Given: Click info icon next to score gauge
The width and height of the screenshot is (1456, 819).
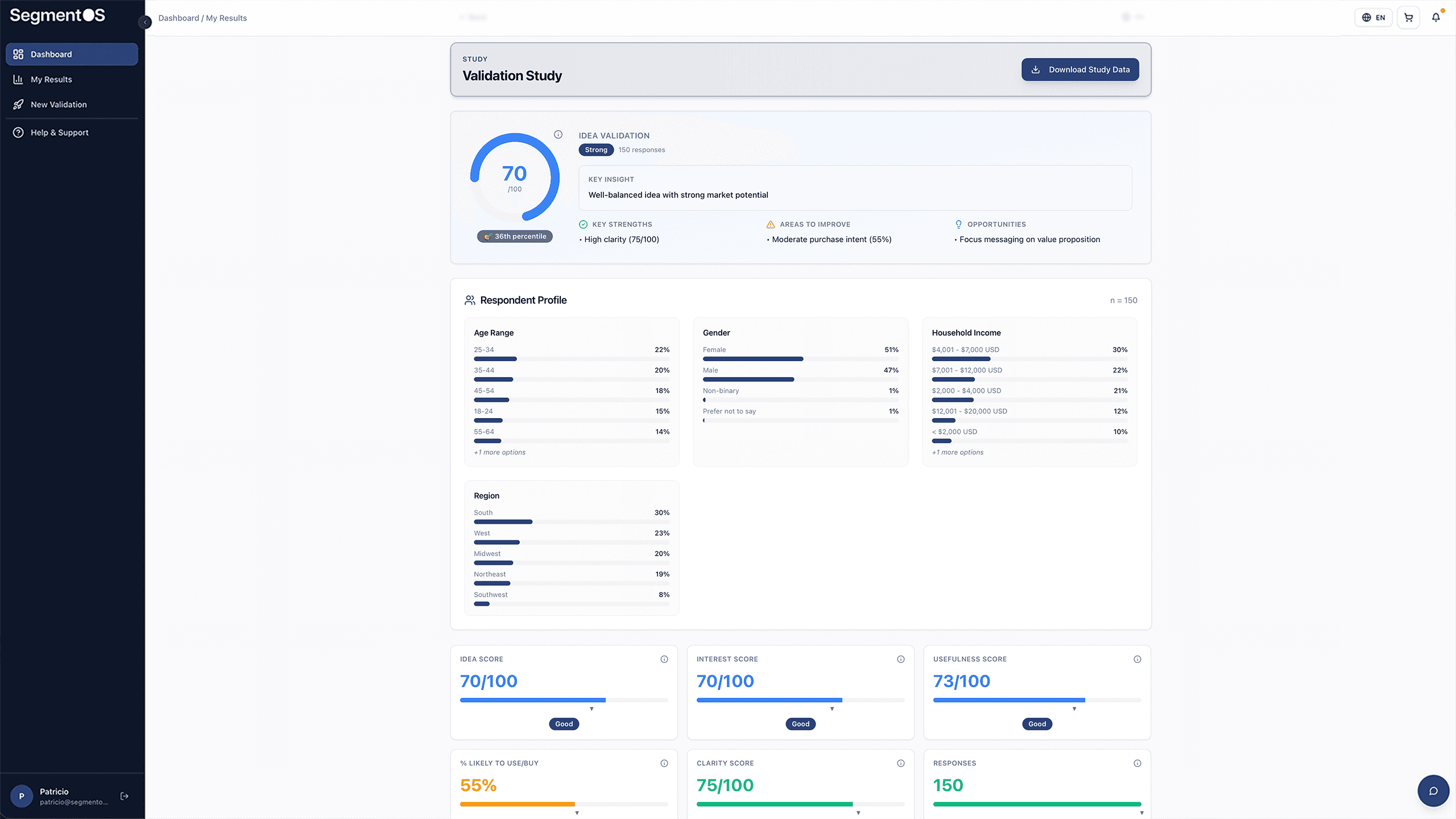Looking at the screenshot, I should [x=558, y=135].
